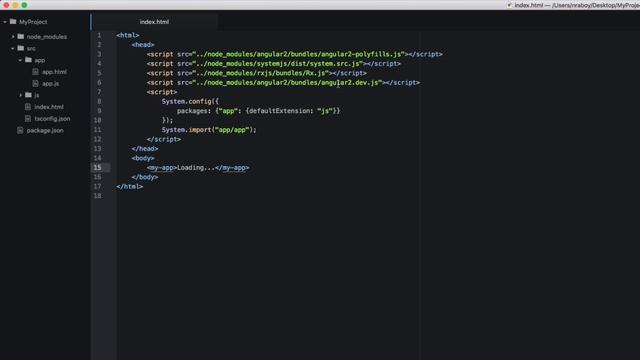Place cursor on system.src.js script line
The width and height of the screenshot is (640, 360).
pos(274,64)
